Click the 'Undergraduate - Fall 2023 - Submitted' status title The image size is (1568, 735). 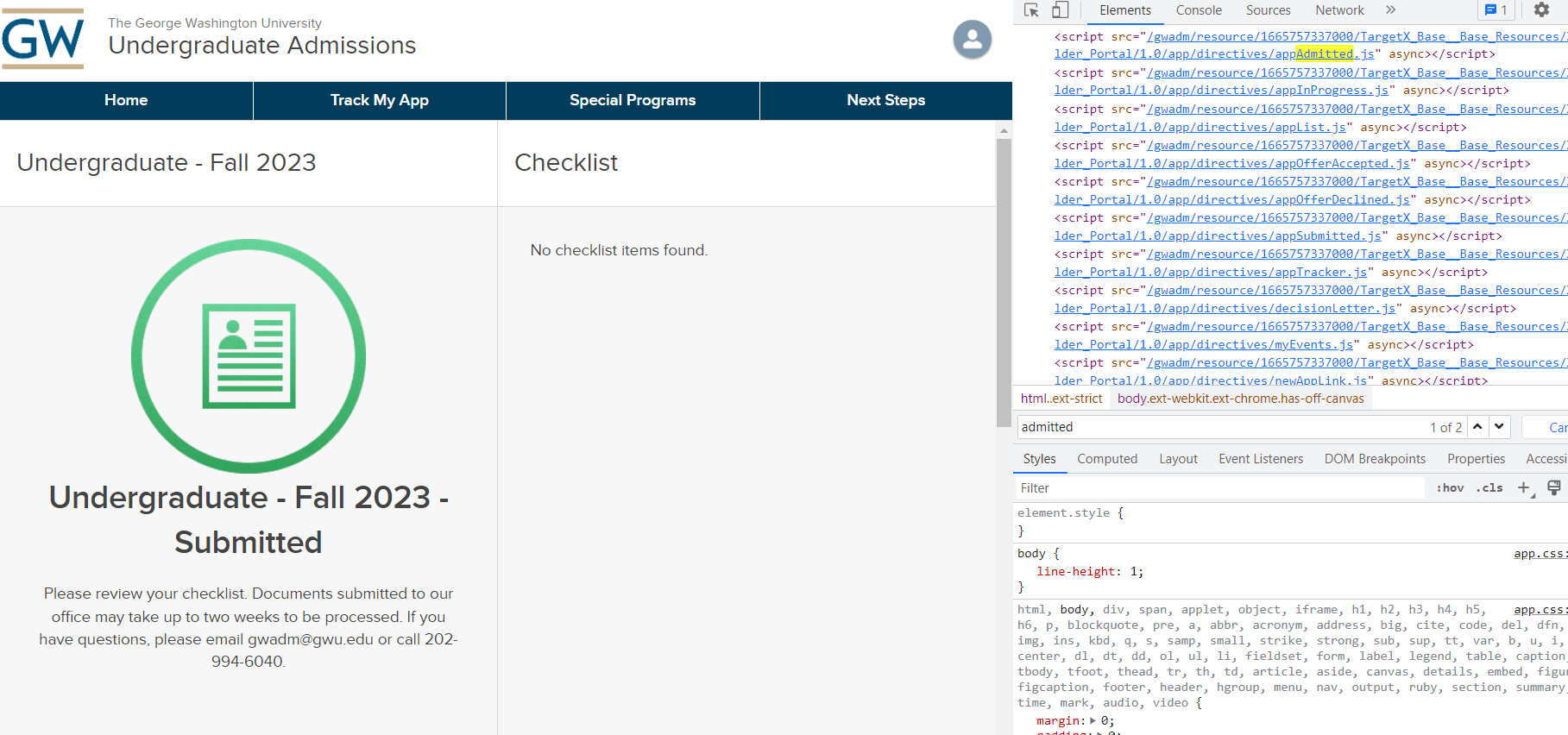[x=249, y=520]
